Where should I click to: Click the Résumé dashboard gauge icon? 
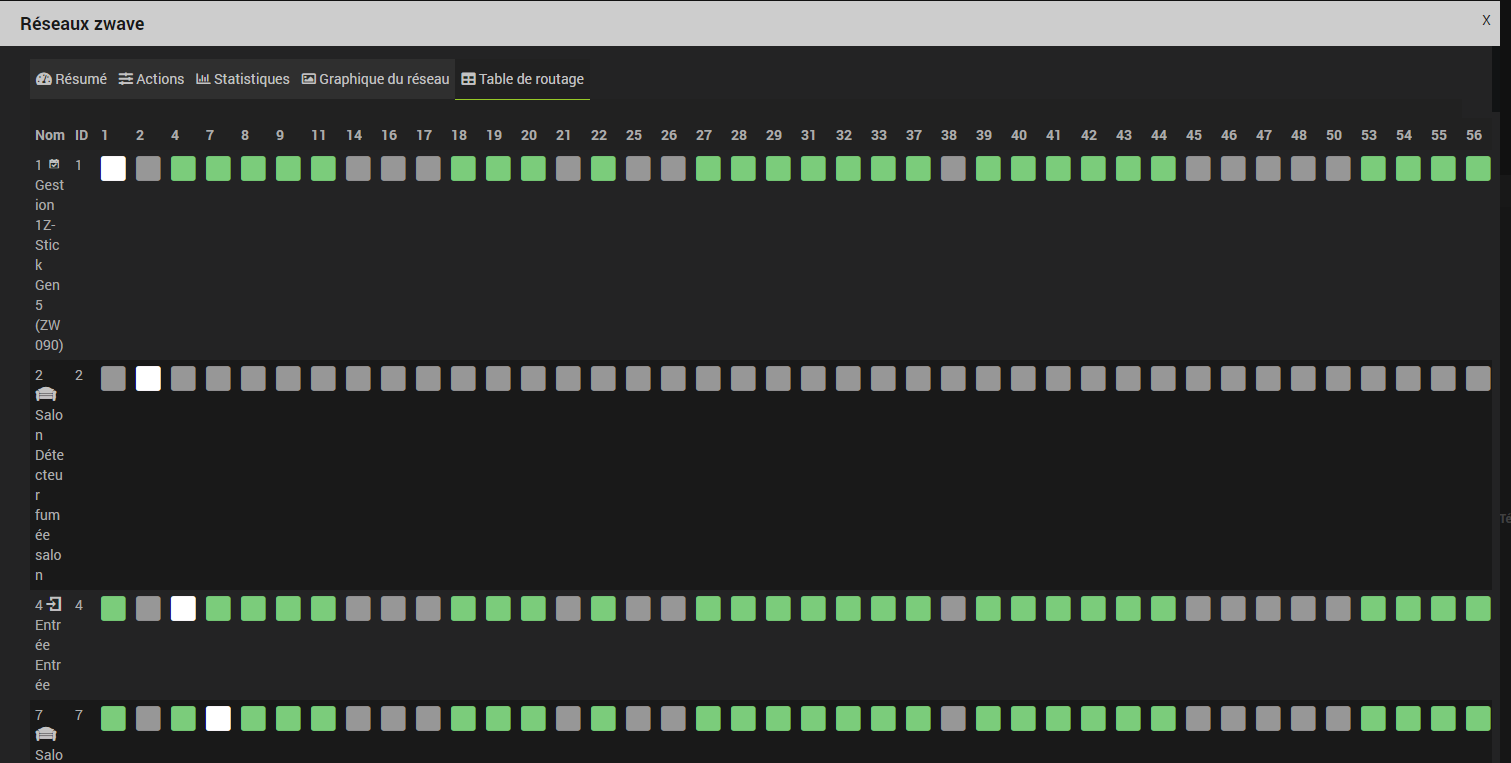43,79
